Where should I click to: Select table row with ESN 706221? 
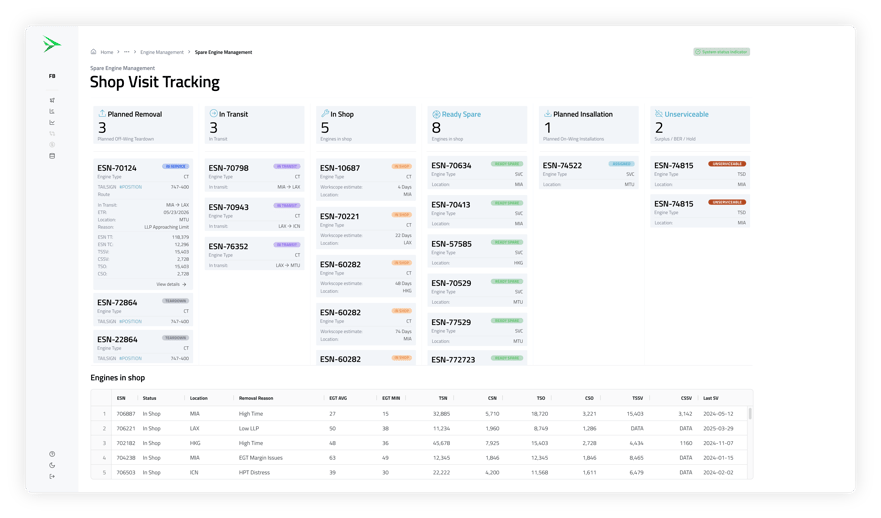point(420,428)
